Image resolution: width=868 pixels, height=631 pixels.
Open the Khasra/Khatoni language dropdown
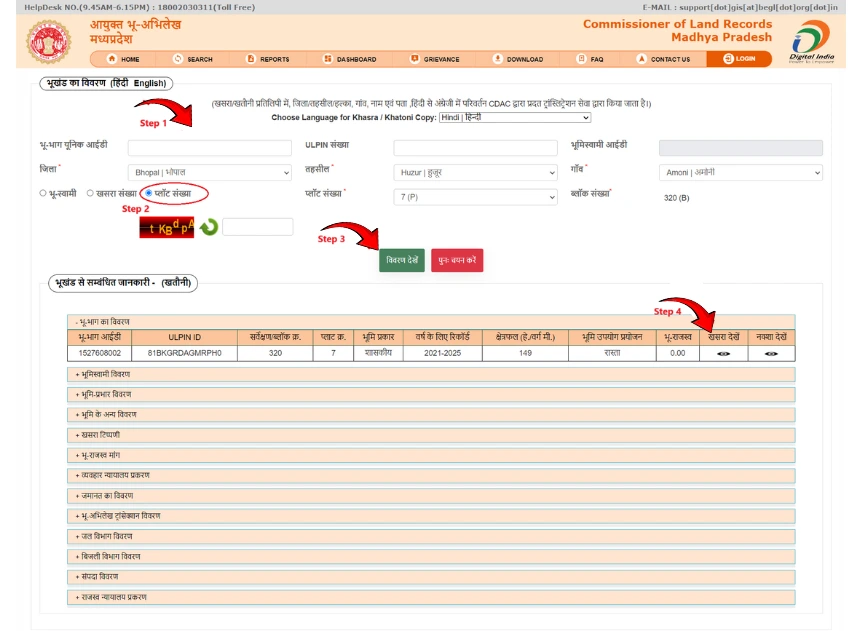pos(515,117)
